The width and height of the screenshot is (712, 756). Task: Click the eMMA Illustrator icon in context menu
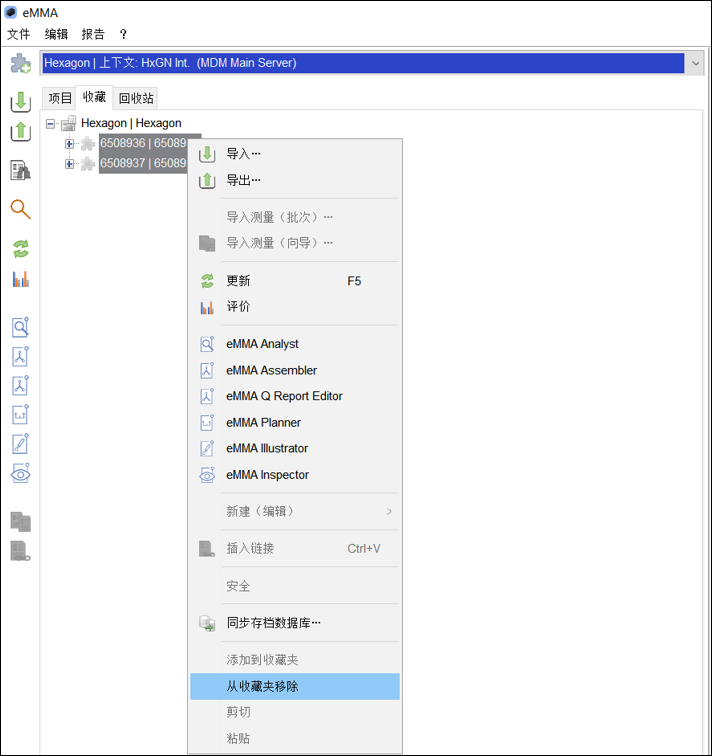[207, 448]
